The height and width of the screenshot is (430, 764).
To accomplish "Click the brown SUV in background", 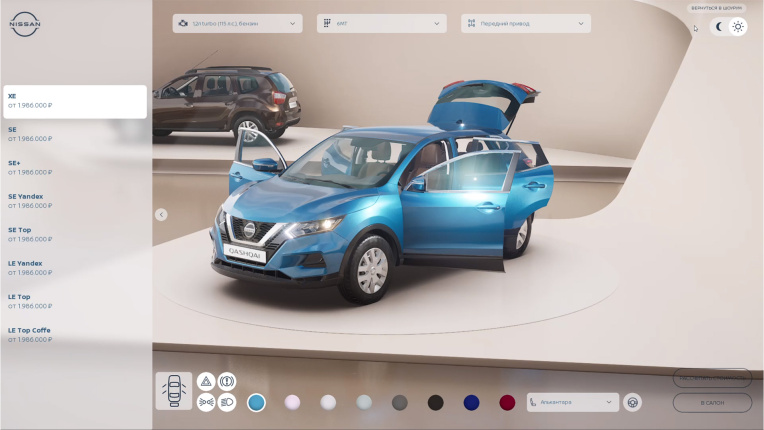I will [x=226, y=102].
